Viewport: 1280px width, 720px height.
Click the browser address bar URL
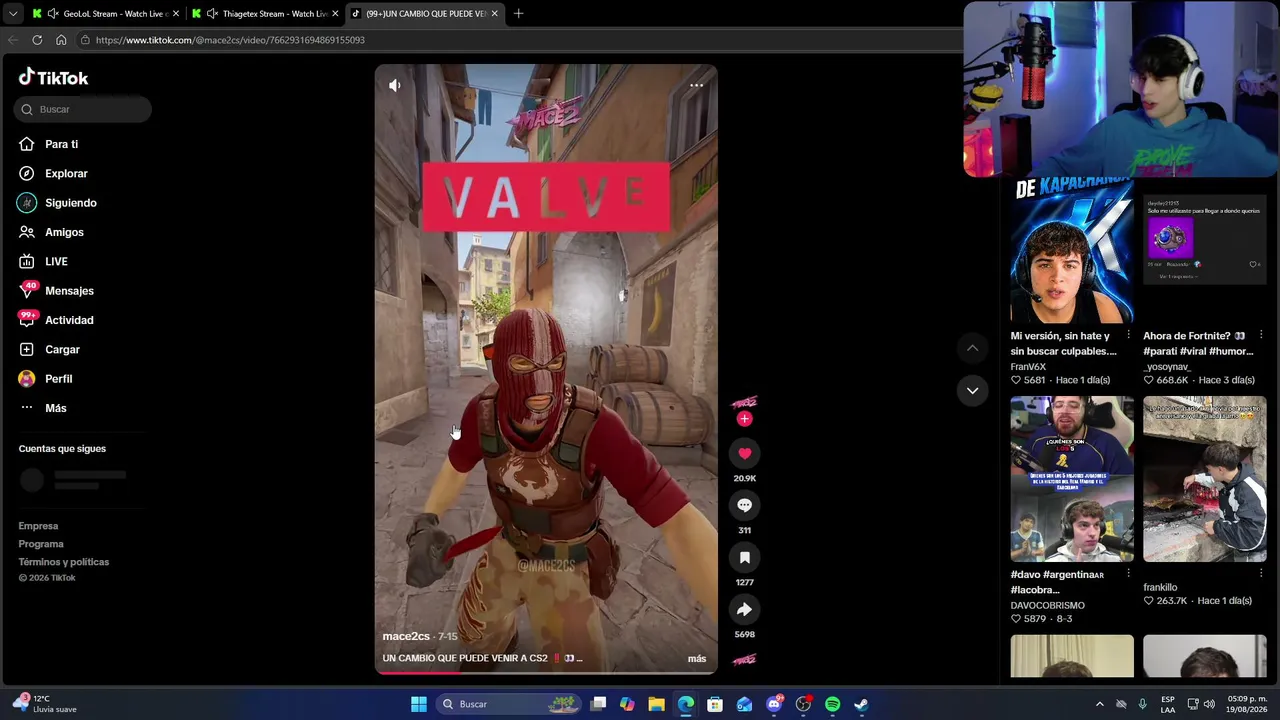230,40
